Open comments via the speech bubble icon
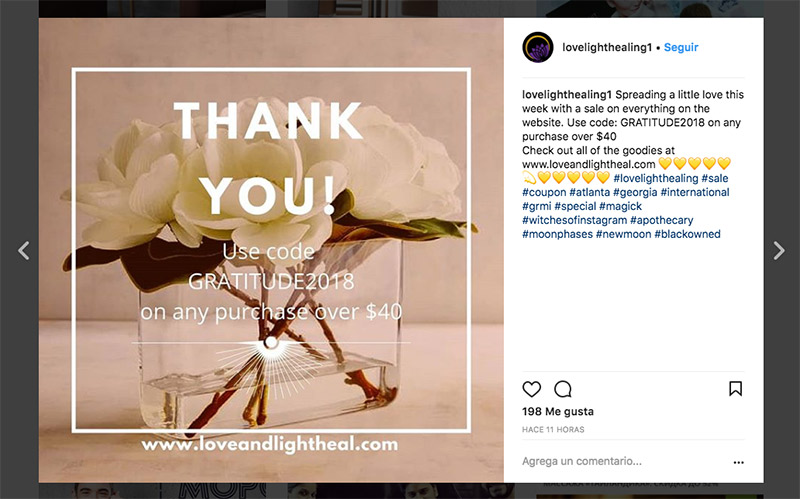The height and width of the screenshot is (499, 800). tap(563, 389)
